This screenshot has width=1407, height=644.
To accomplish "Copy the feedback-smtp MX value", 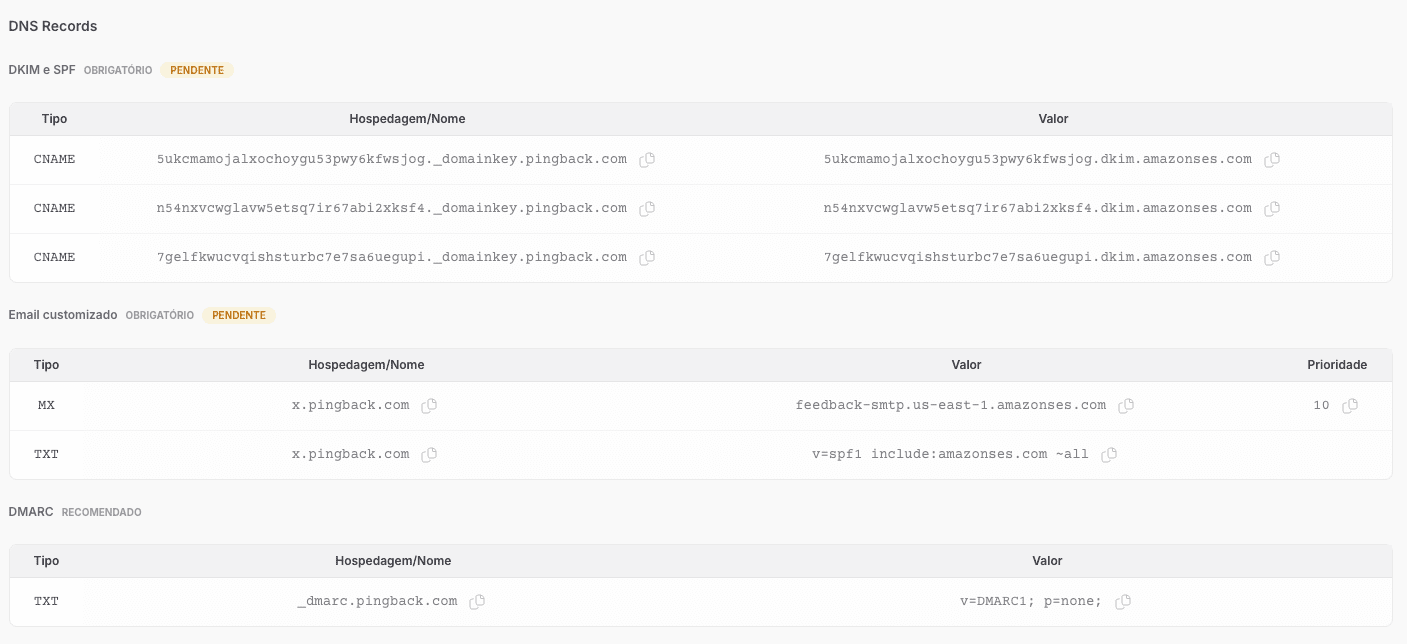I will pos(1126,406).
